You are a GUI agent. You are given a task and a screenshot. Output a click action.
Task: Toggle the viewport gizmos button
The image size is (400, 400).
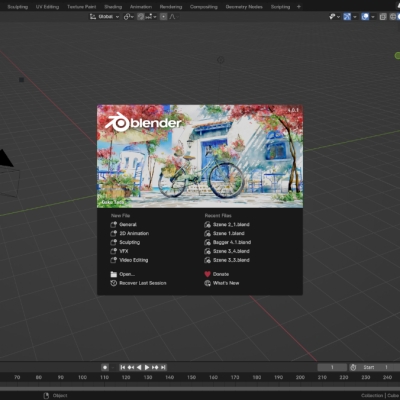(x=347, y=16)
